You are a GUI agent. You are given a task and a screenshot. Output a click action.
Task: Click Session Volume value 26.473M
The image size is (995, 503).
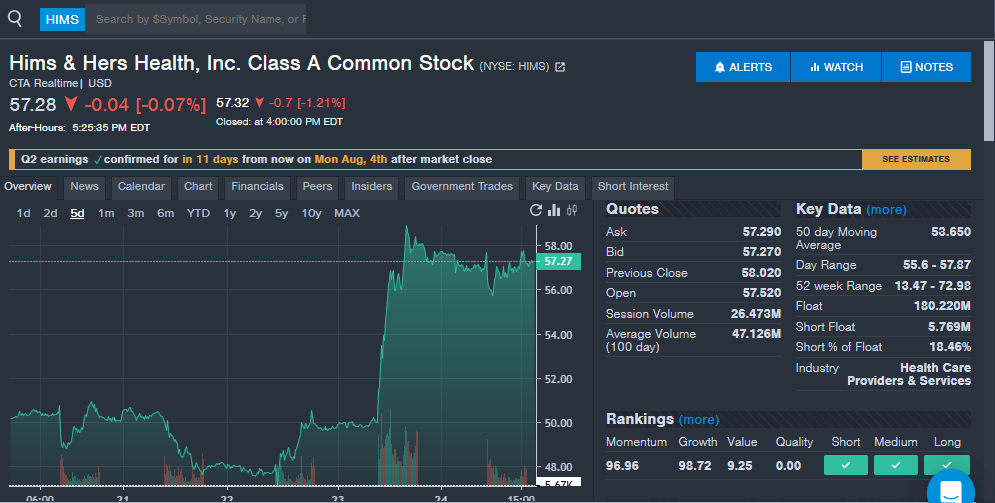coord(756,314)
